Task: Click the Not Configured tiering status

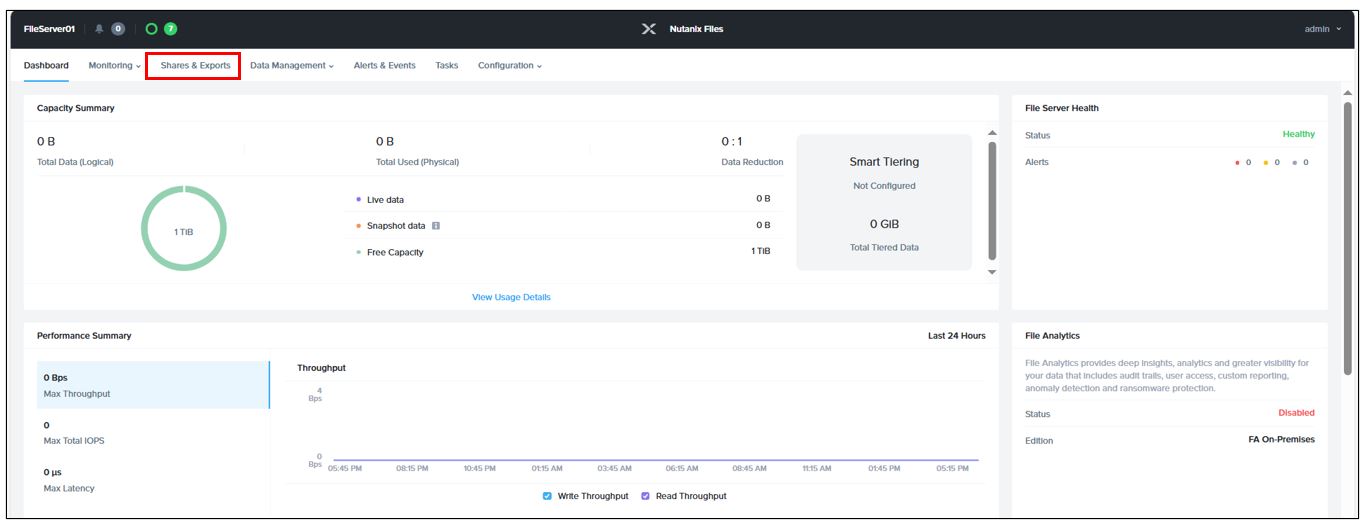Action: click(x=884, y=185)
